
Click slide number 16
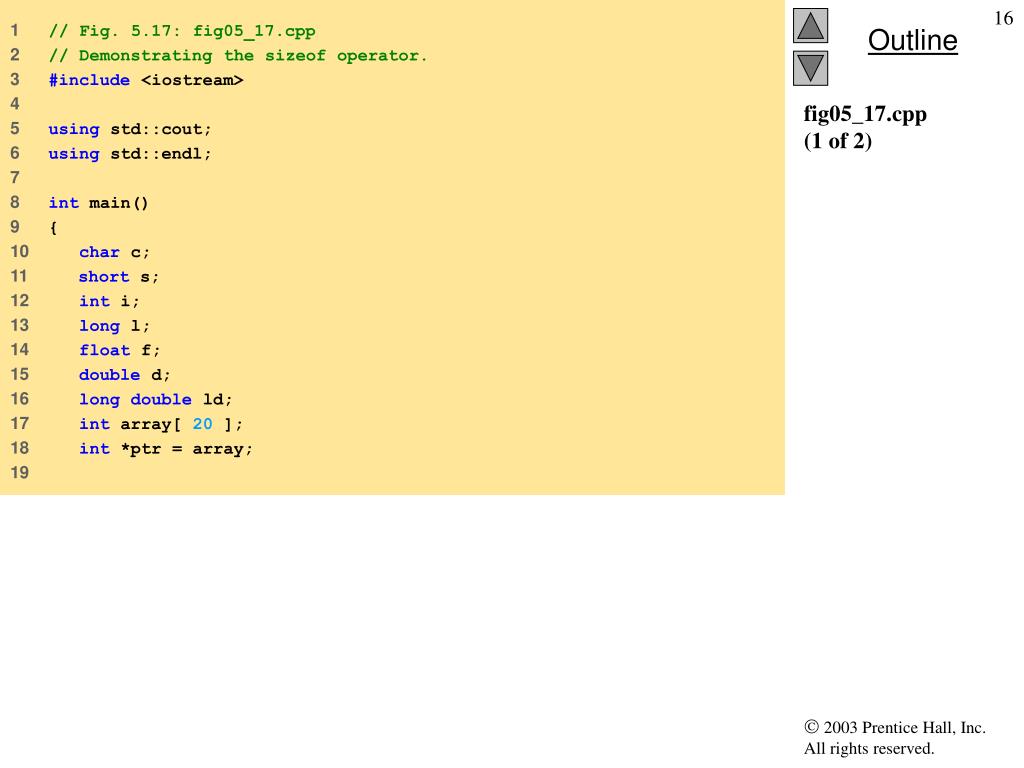(1004, 18)
